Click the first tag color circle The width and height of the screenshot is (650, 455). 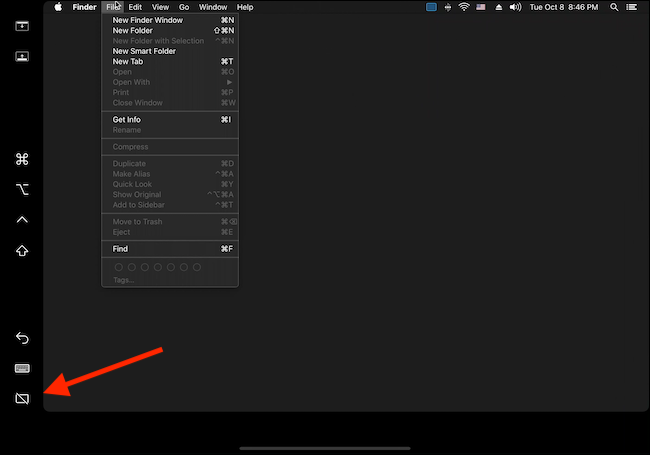coord(119,267)
